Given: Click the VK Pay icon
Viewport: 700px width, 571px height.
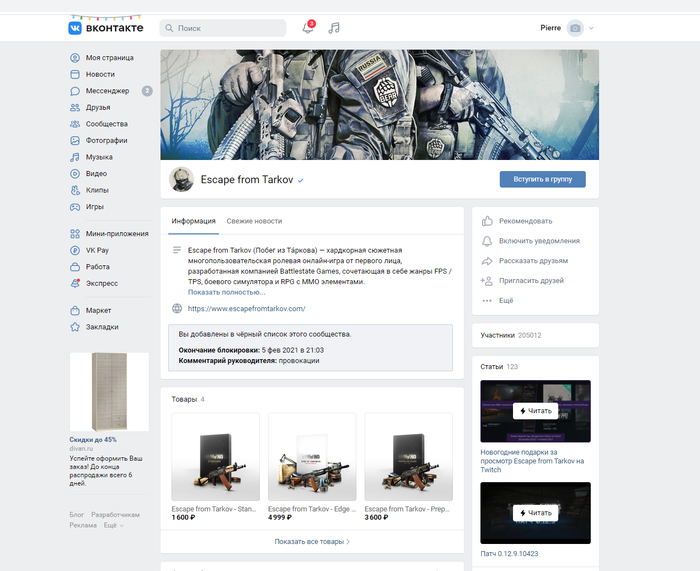Looking at the screenshot, I should tap(75, 250).
